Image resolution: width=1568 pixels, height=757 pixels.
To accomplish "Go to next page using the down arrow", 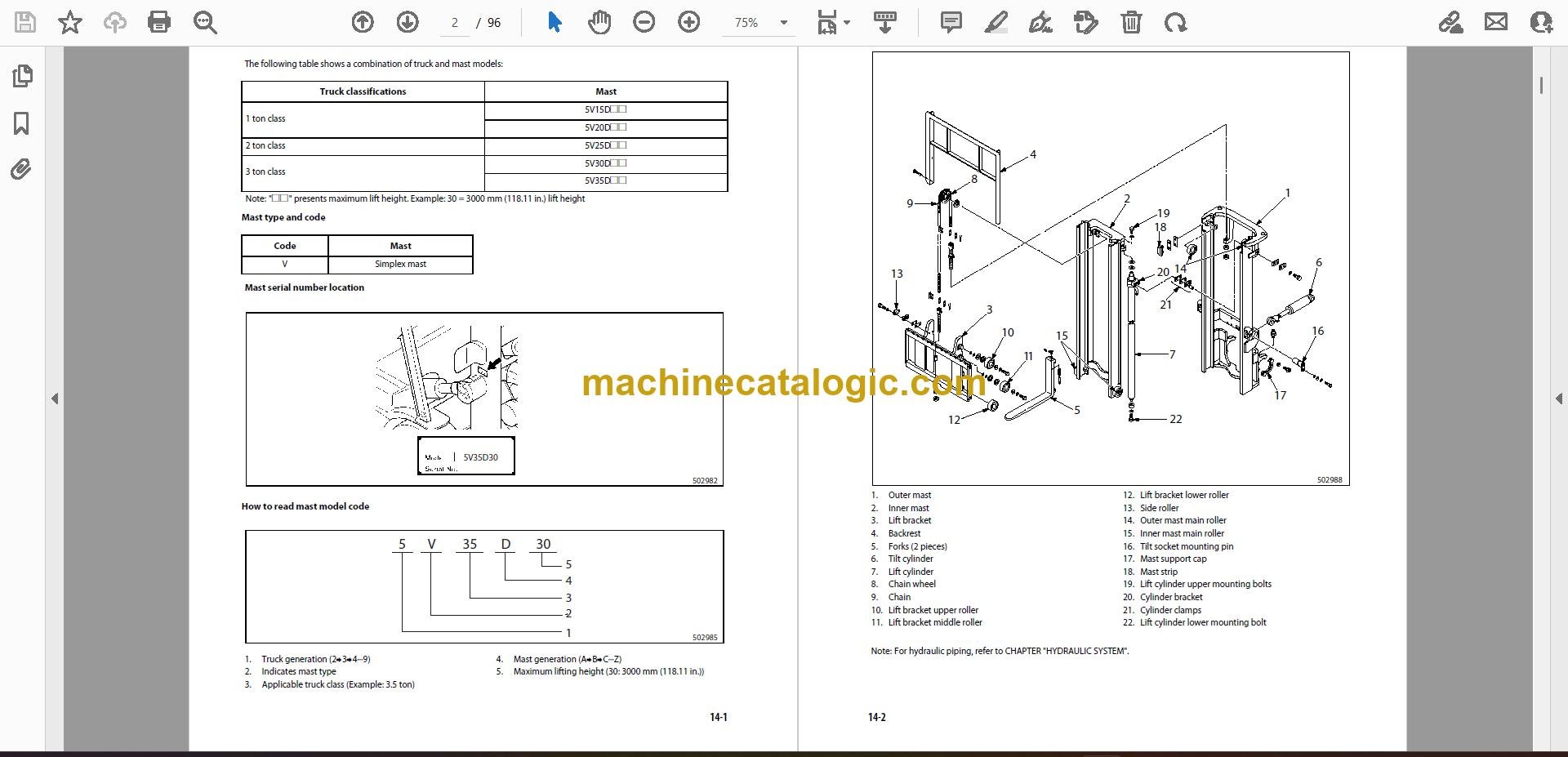I will [408, 22].
